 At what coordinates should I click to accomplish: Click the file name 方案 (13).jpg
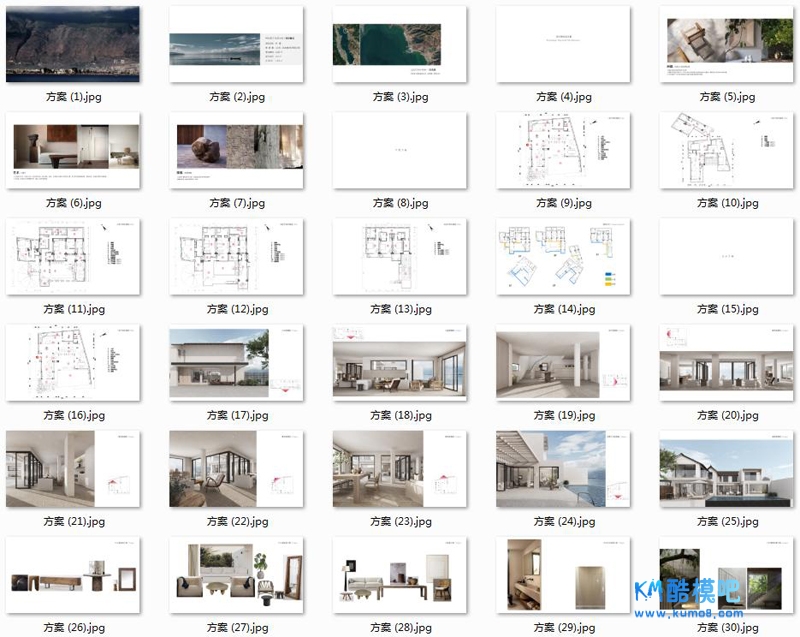click(x=400, y=310)
